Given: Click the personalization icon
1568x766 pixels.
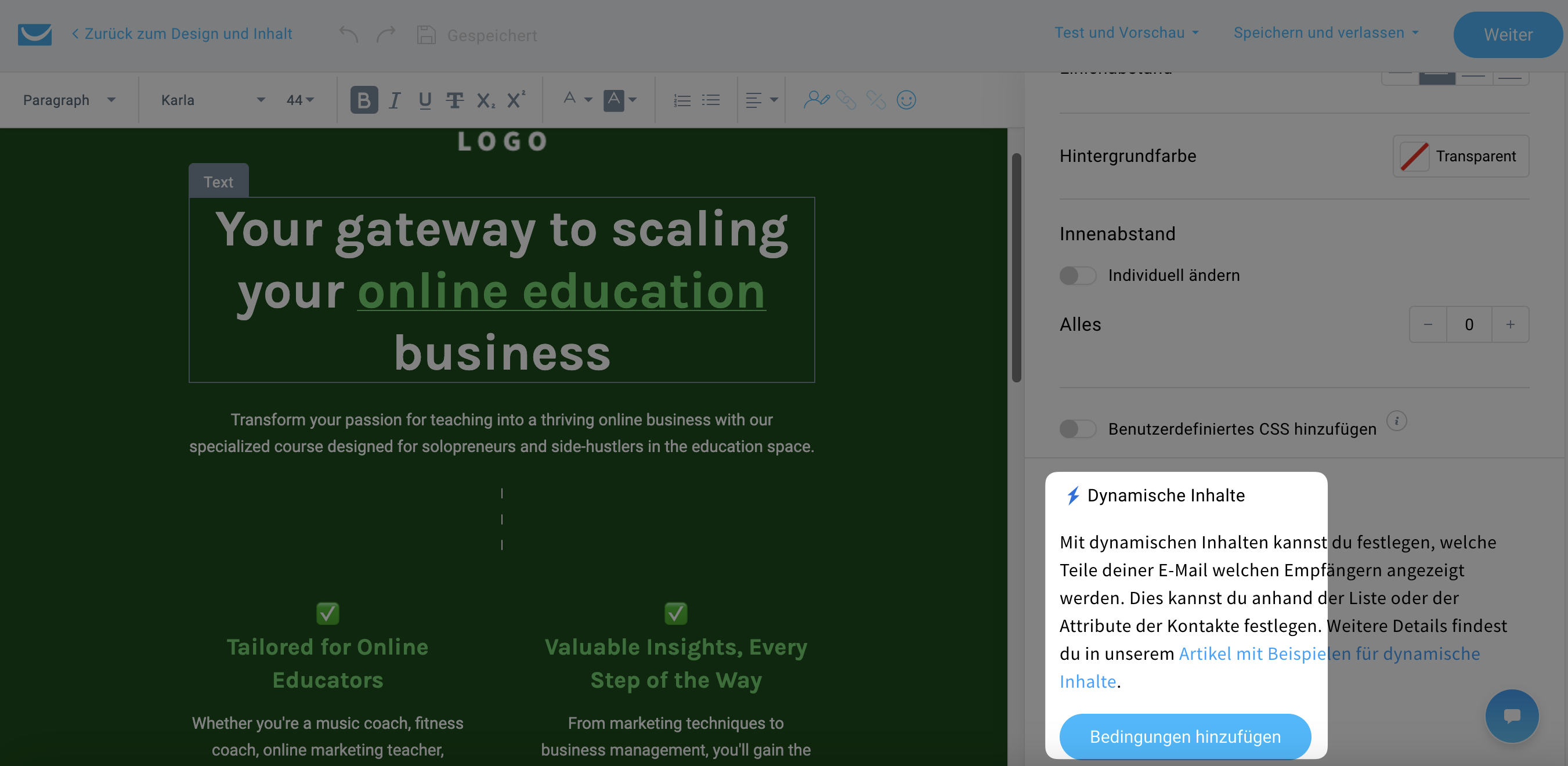Looking at the screenshot, I should coord(816,100).
